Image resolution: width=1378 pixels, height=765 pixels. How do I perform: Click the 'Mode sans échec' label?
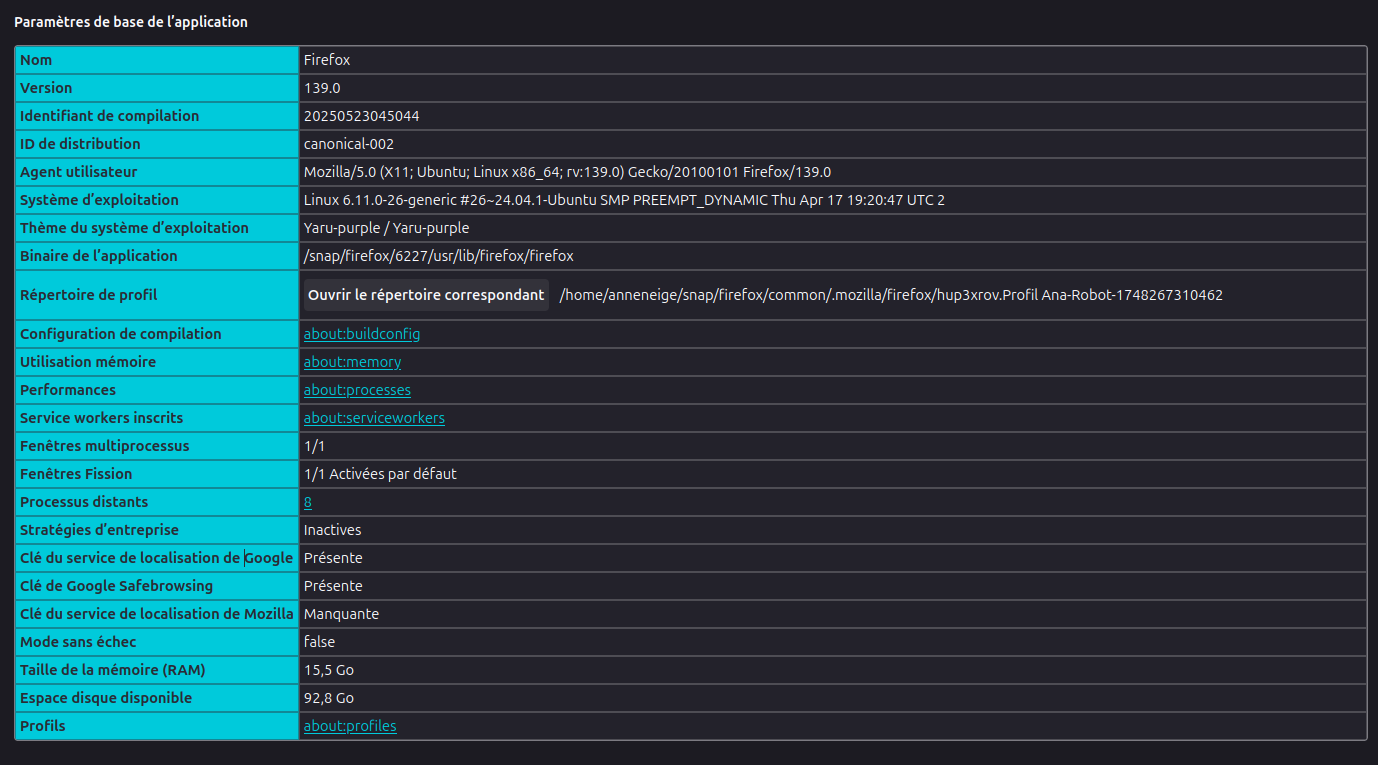point(78,642)
